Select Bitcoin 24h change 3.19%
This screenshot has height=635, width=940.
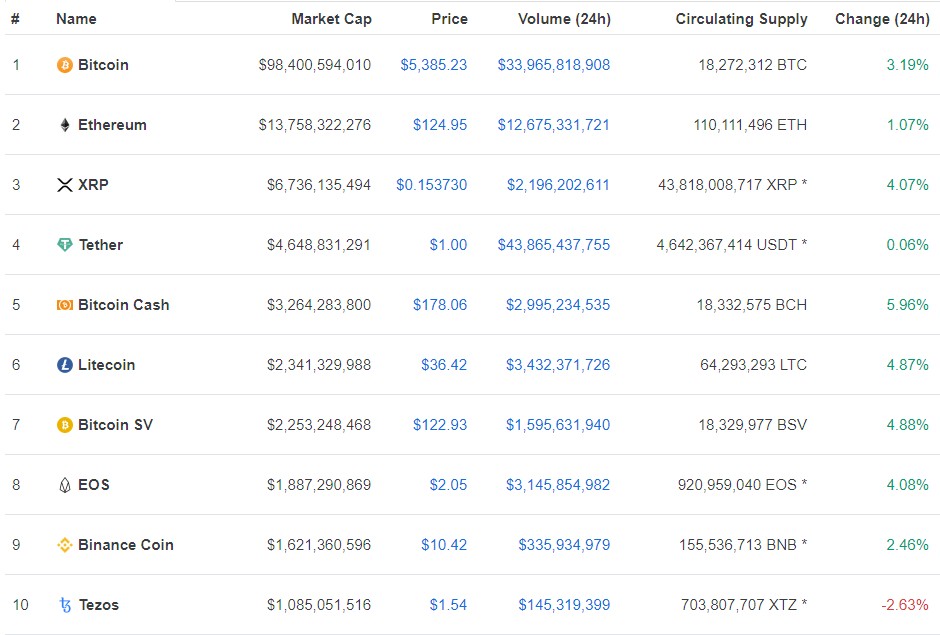point(908,65)
